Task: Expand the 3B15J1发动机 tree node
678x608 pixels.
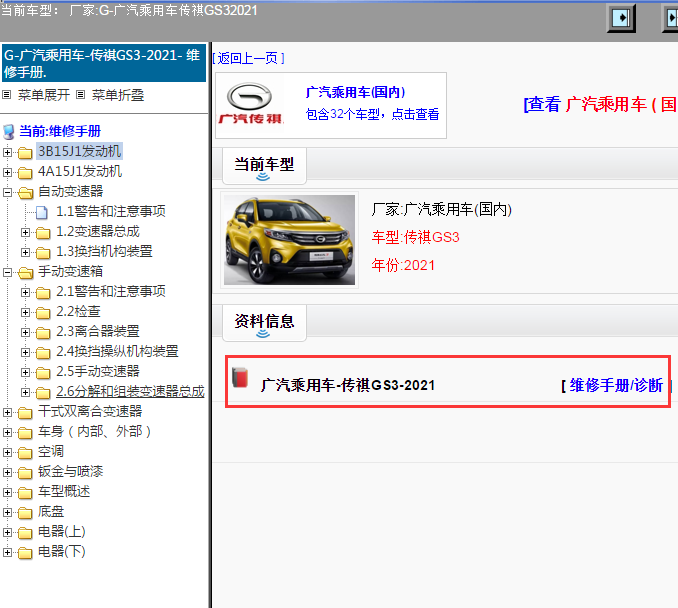Action: click(7, 152)
